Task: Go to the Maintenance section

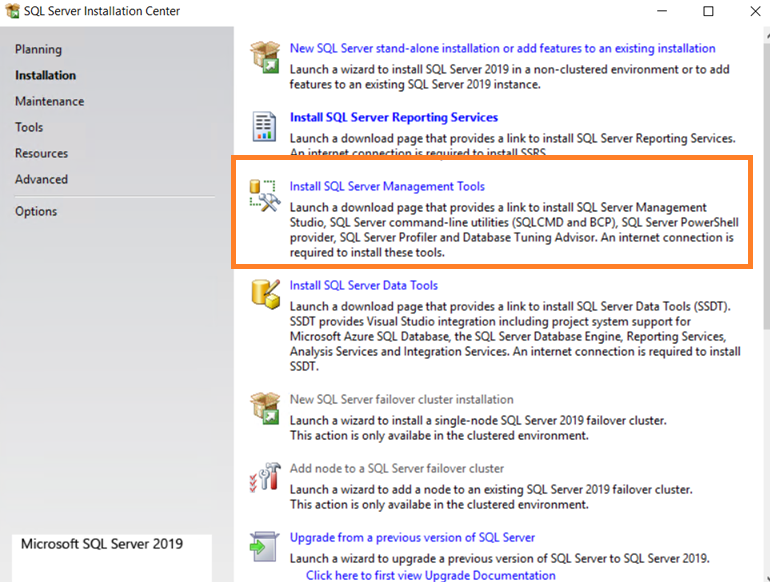Action: 50,101
